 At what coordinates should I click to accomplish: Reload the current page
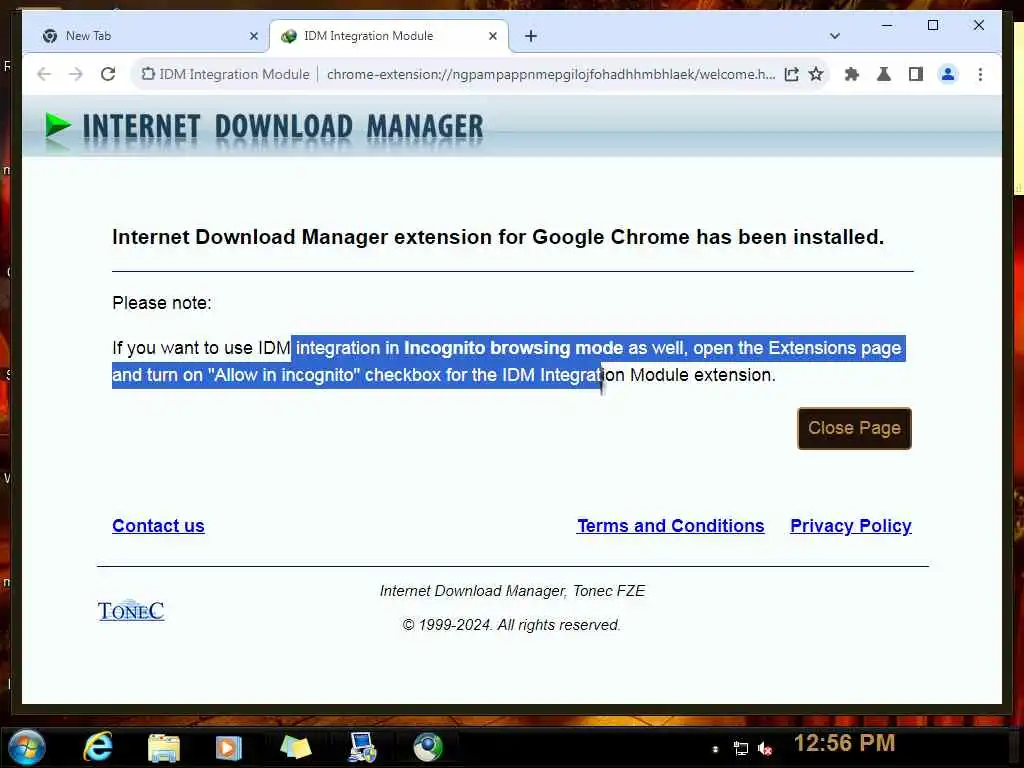108,74
